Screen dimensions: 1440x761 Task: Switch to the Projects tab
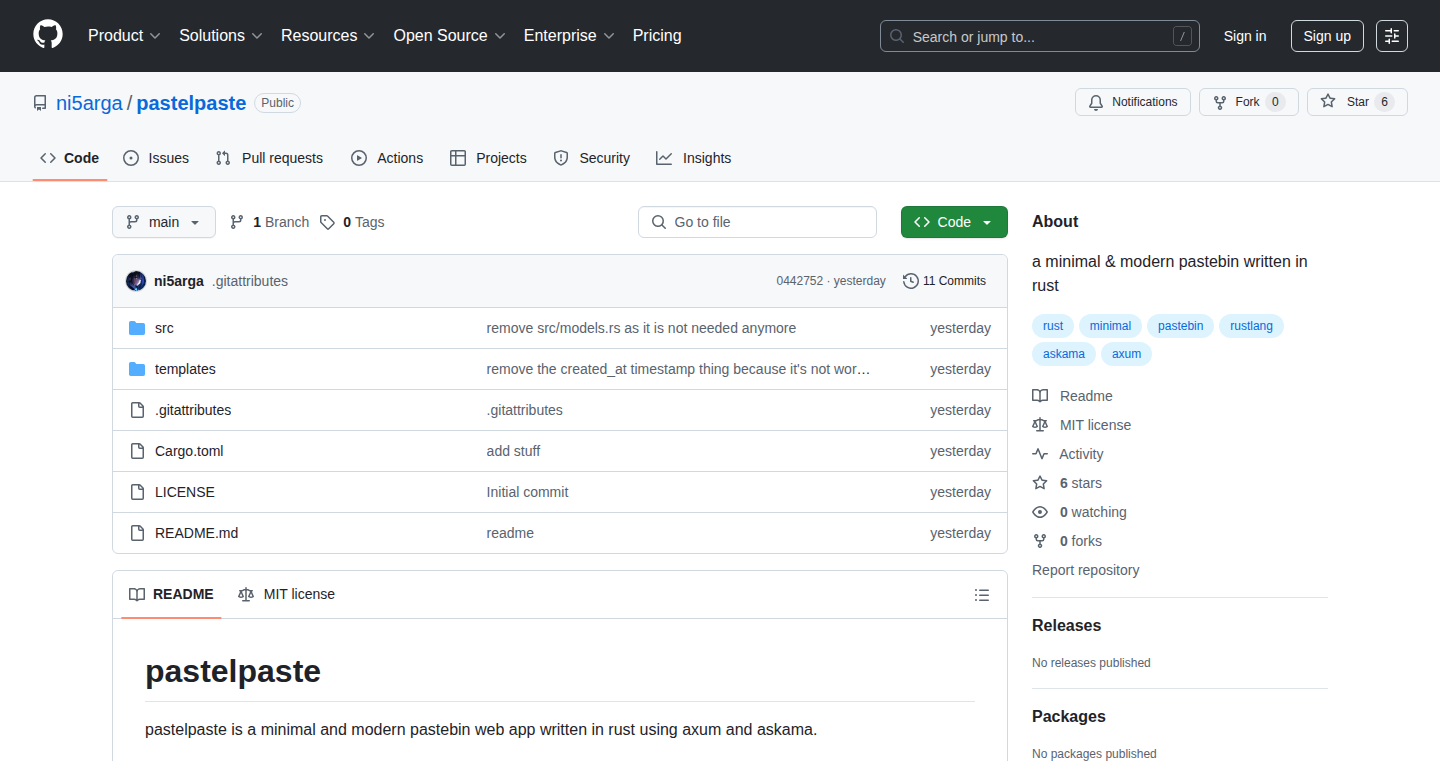pyautogui.click(x=488, y=158)
